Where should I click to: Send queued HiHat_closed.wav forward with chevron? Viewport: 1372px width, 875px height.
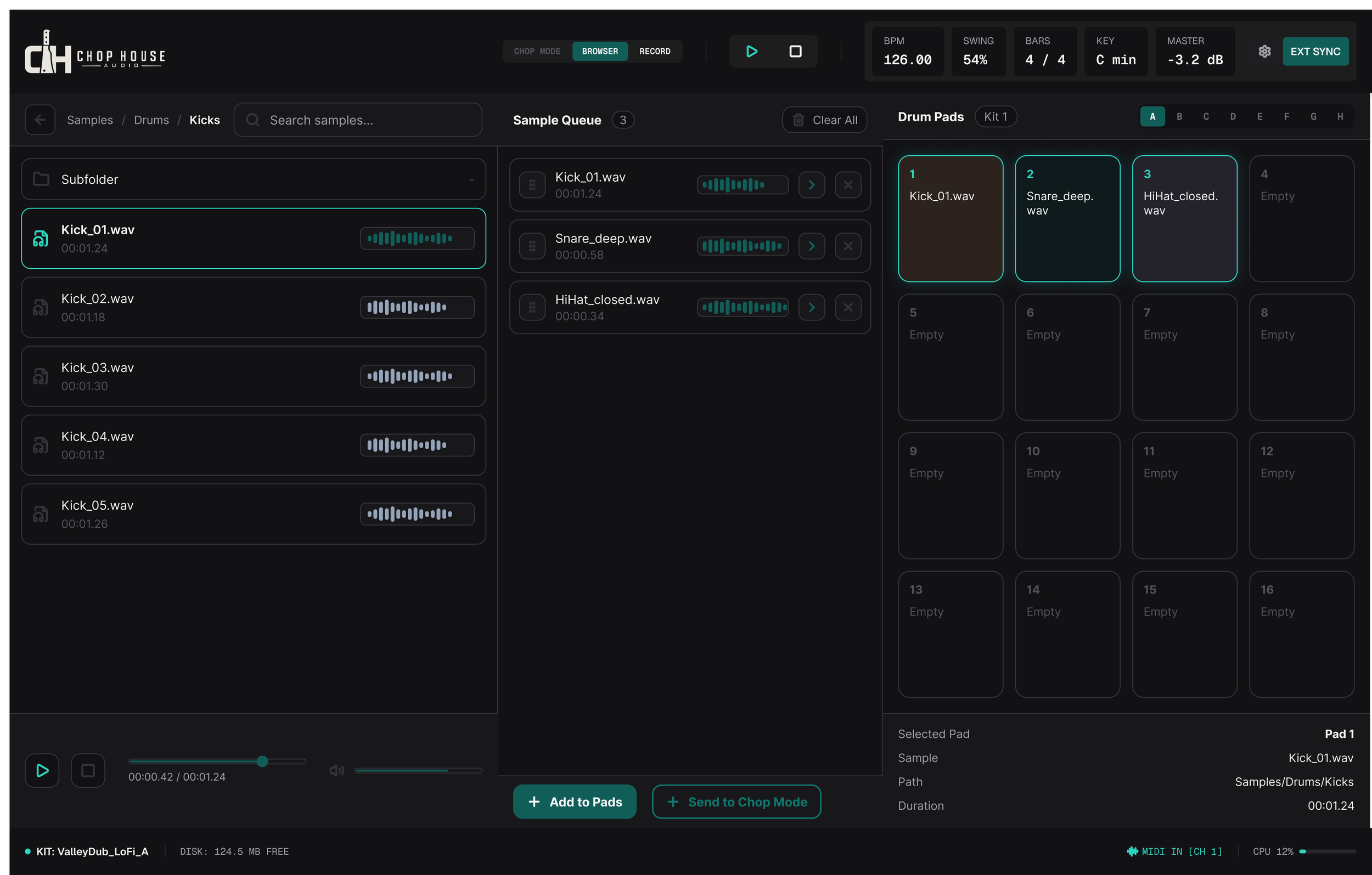(x=811, y=307)
